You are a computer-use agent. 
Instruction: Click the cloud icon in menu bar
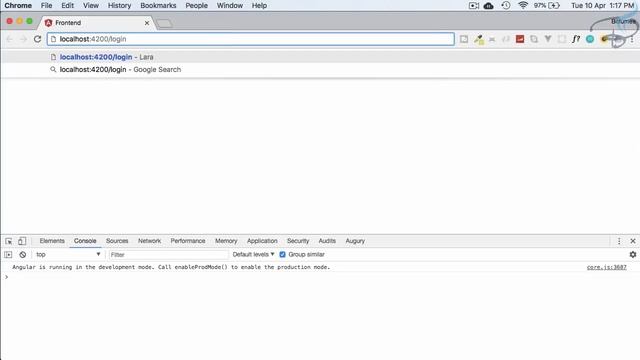tap(488, 6)
